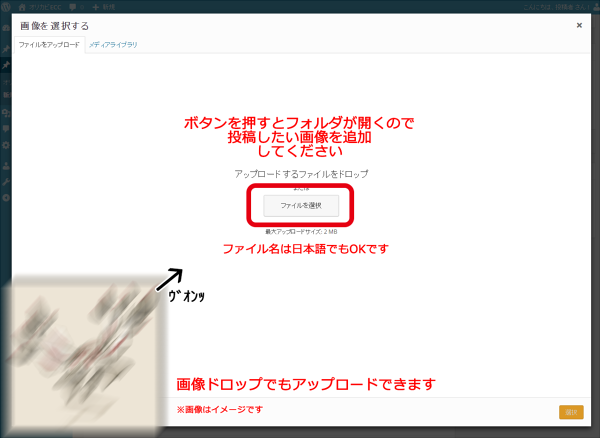This screenshot has width=600, height=438.
Task: Click the 画像を選択する dialog title
Action: click(53, 25)
